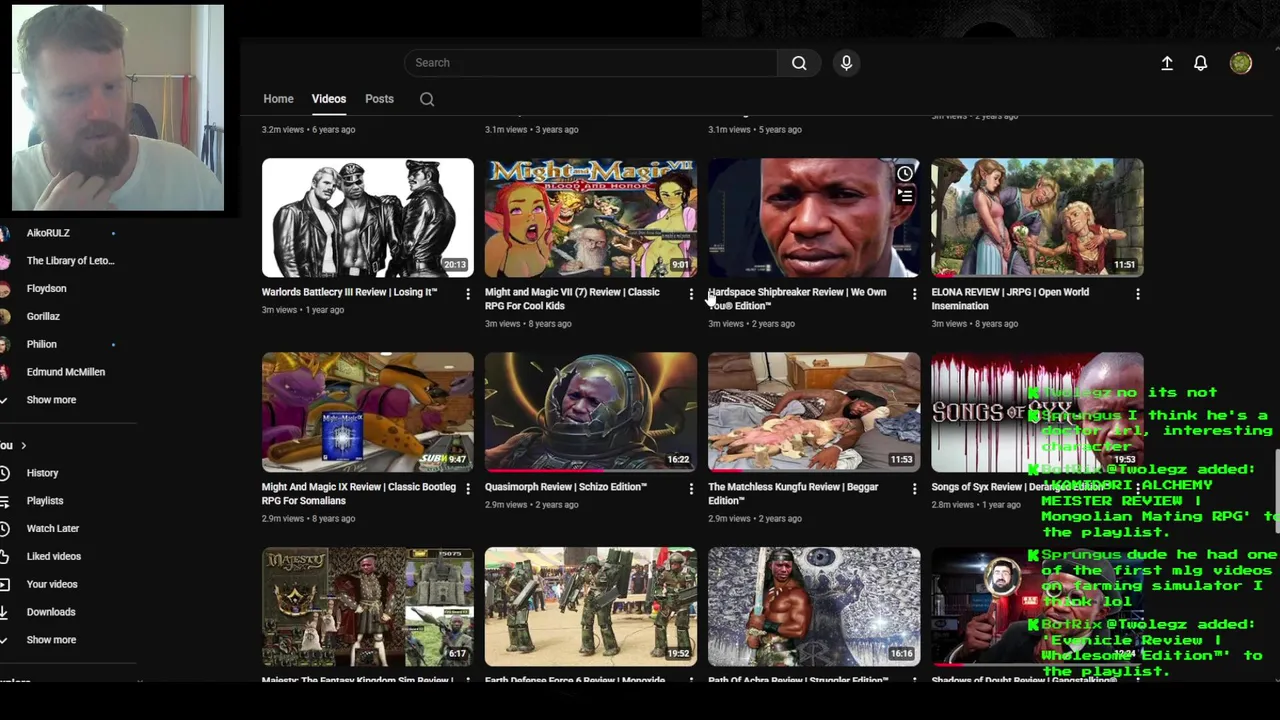Switch to the Home tab
This screenshot has width=1280, height=720.
(x=278, y=99)
